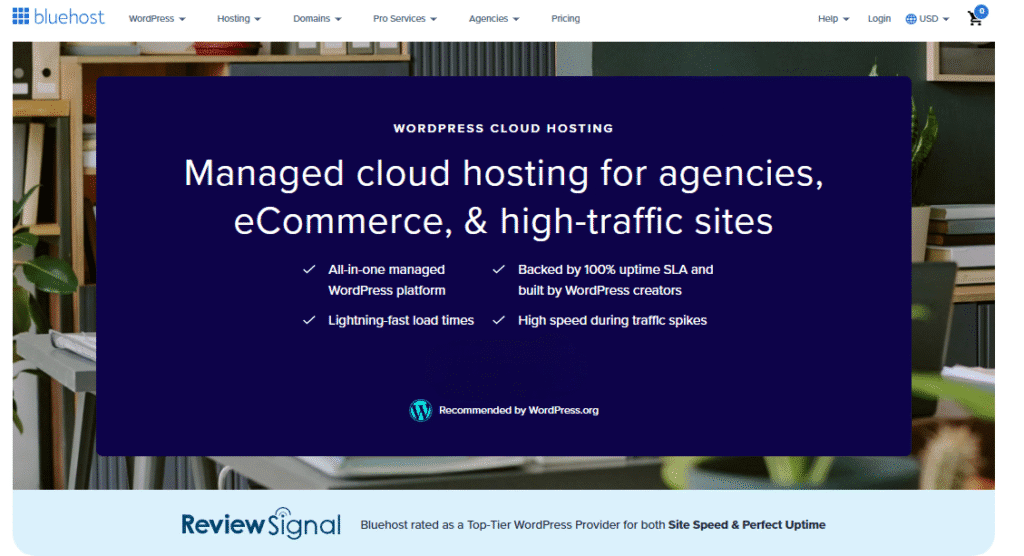This screenshot has height=556, width=1024.
Task: Open the USD currency selector
Action: click(x=927, y=19)
